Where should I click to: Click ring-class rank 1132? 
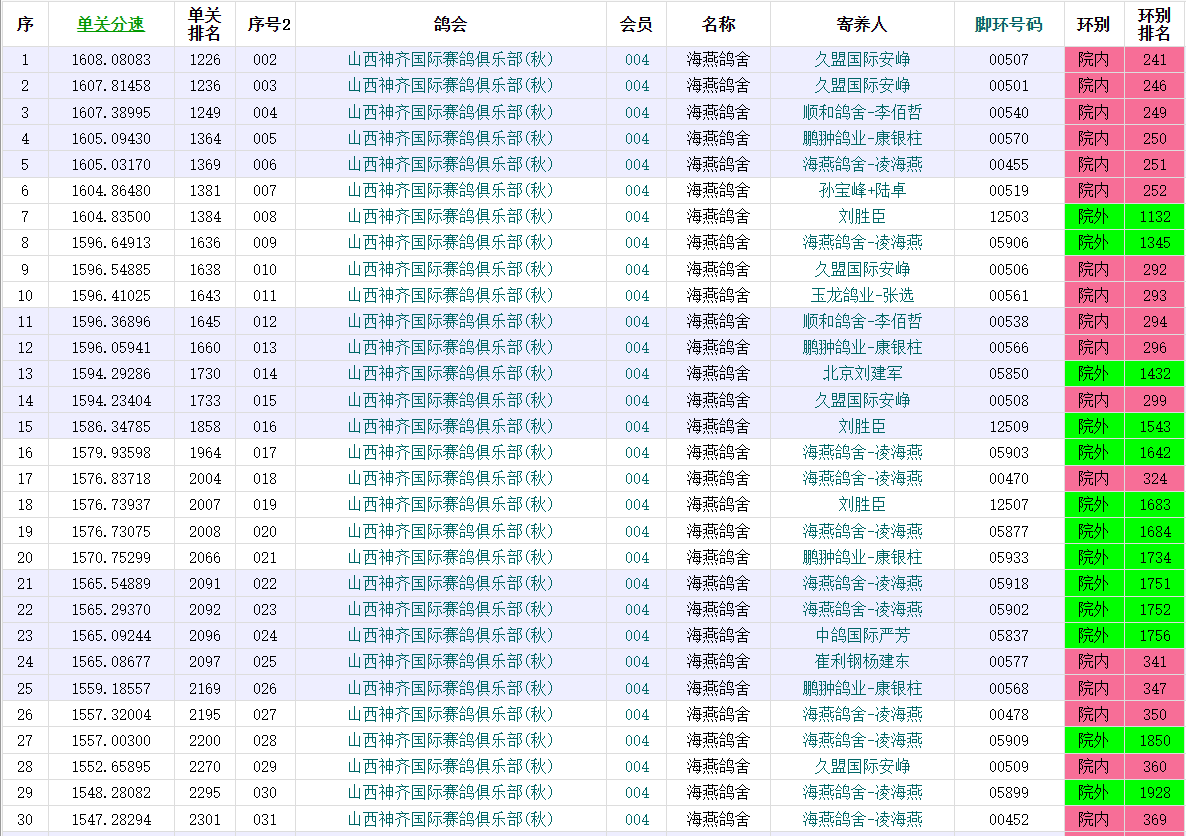coord(1154,217)
